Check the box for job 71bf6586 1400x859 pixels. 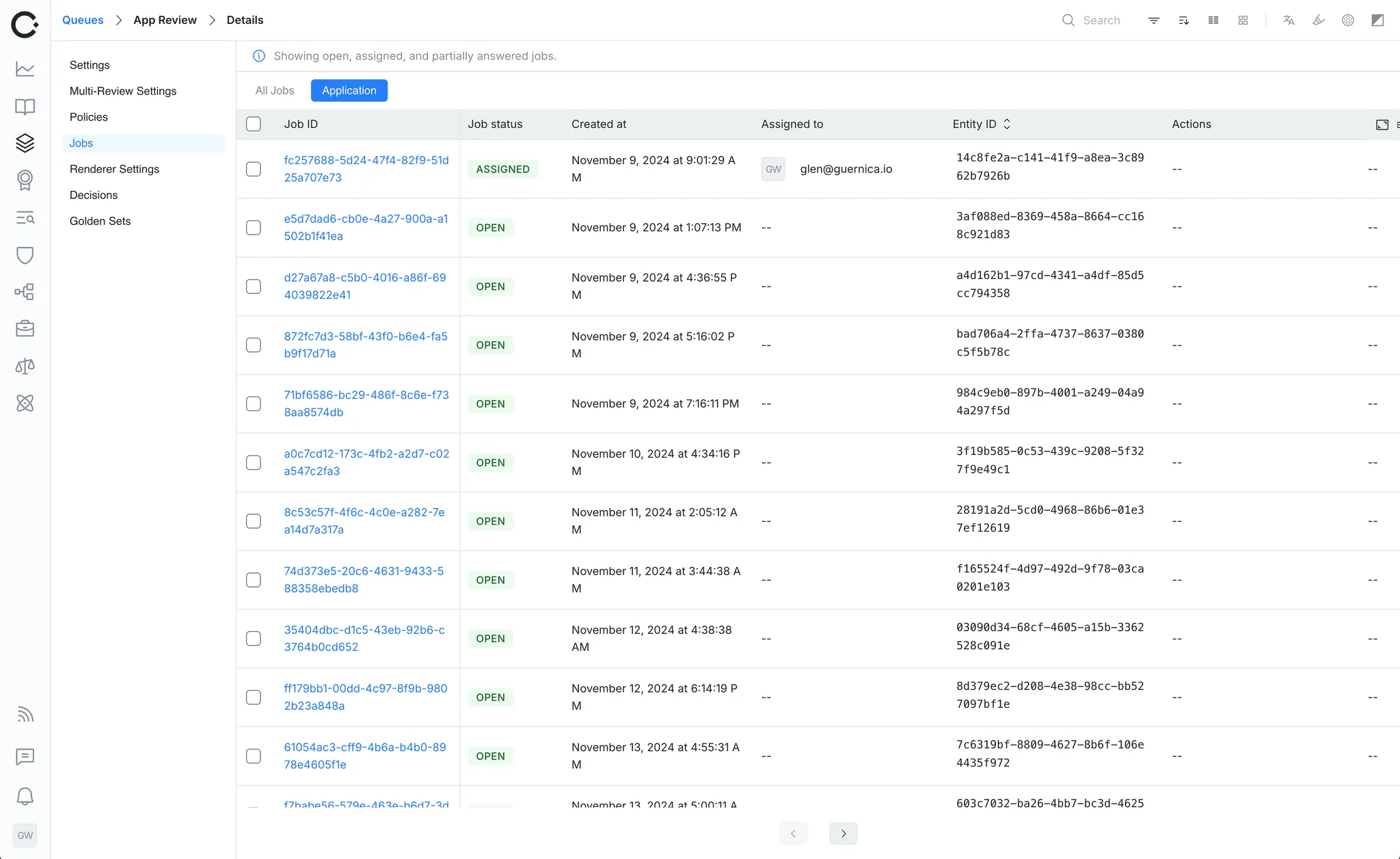(x=254, y=404)
